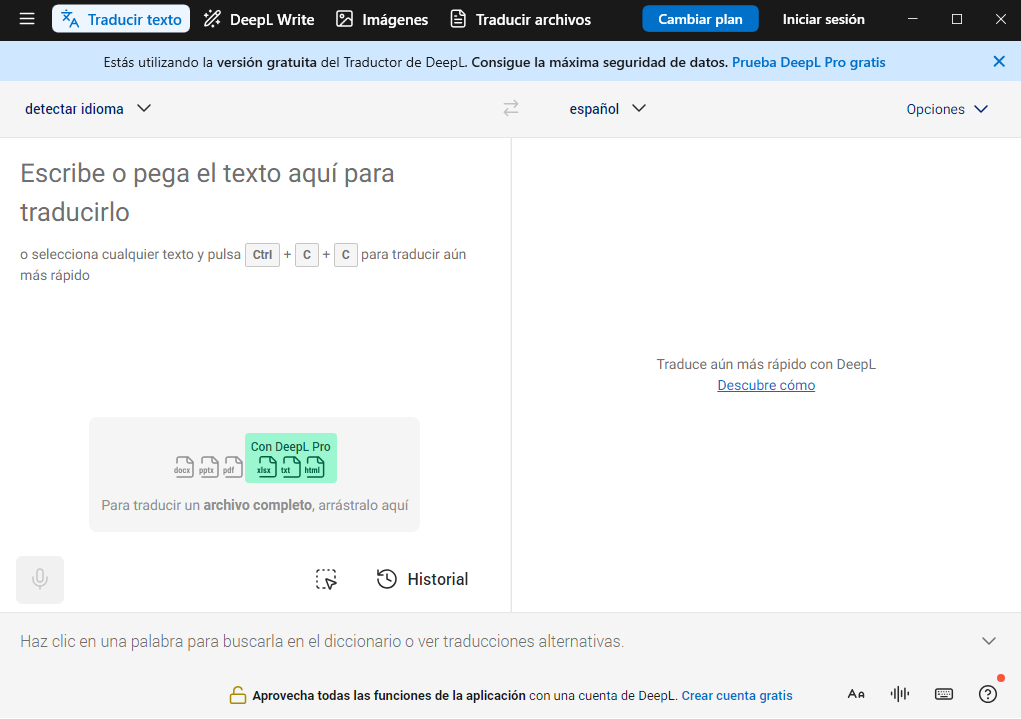This screenshot has width=1021, height=719.
Task: Click the microphone voice input button
Action: point(40,580)
